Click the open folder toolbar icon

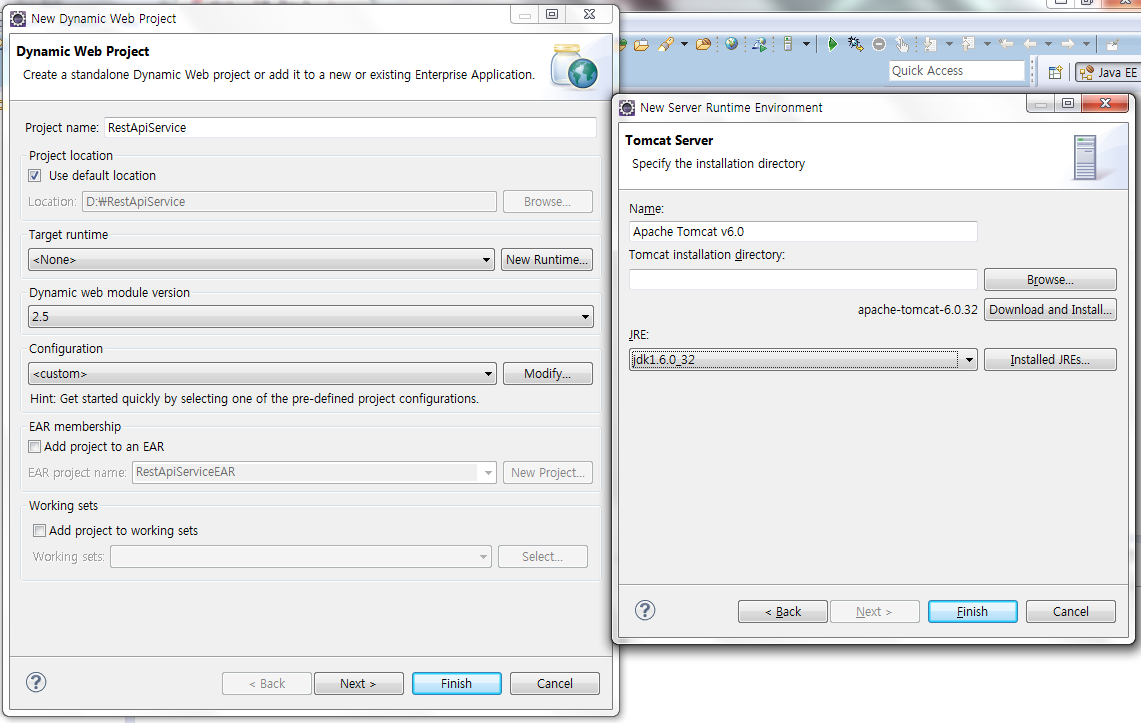click(641, 44)
